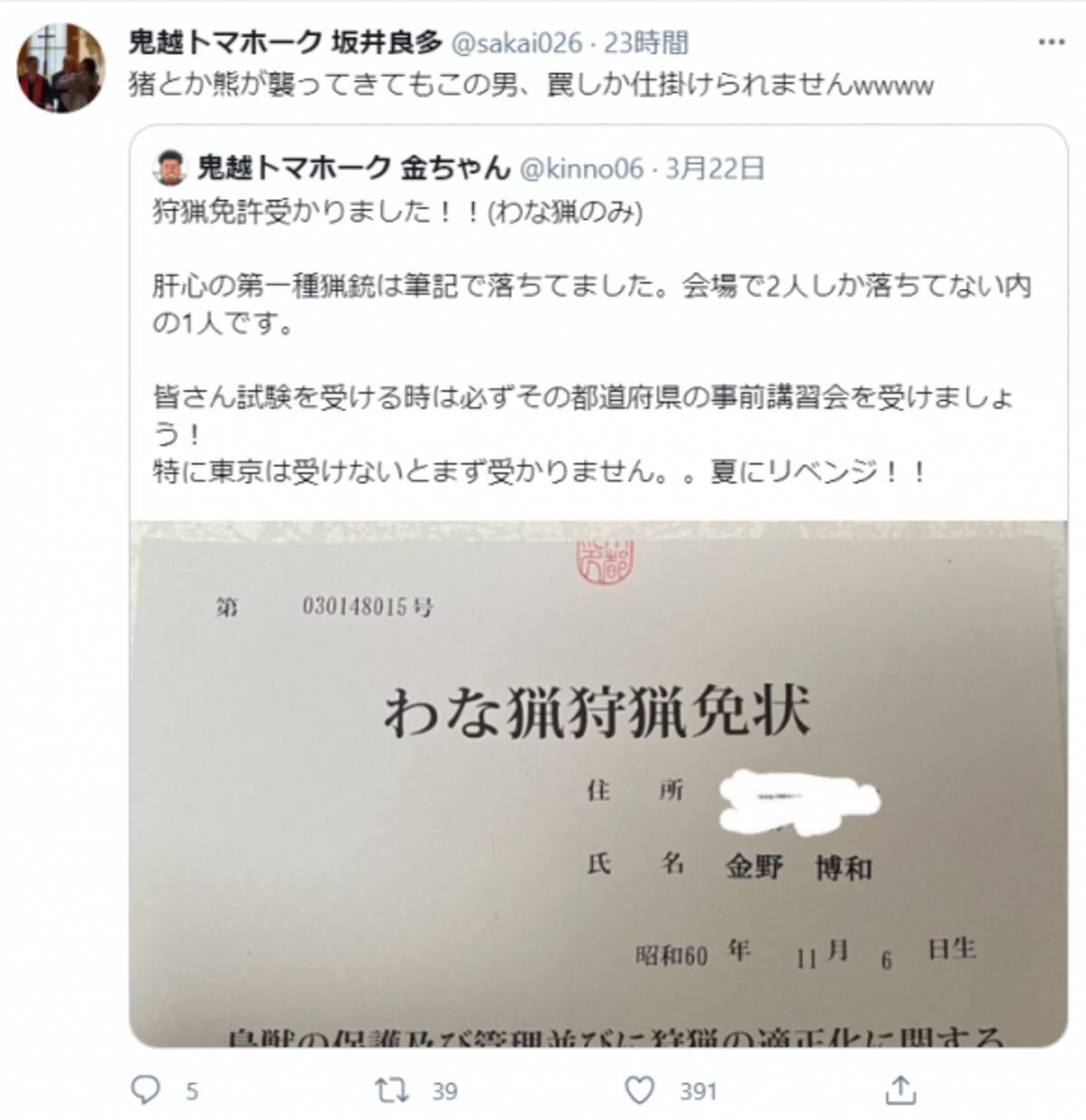This screenshot has width=1086, height=1120.
Task: Open the 金ちゃん small avatar in the quoted tweet
Action: coord(169,168)
